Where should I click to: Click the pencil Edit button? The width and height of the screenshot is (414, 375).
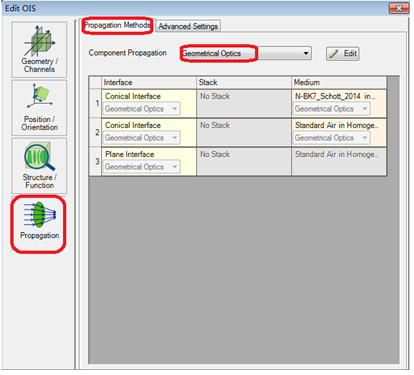click(342, 54)
